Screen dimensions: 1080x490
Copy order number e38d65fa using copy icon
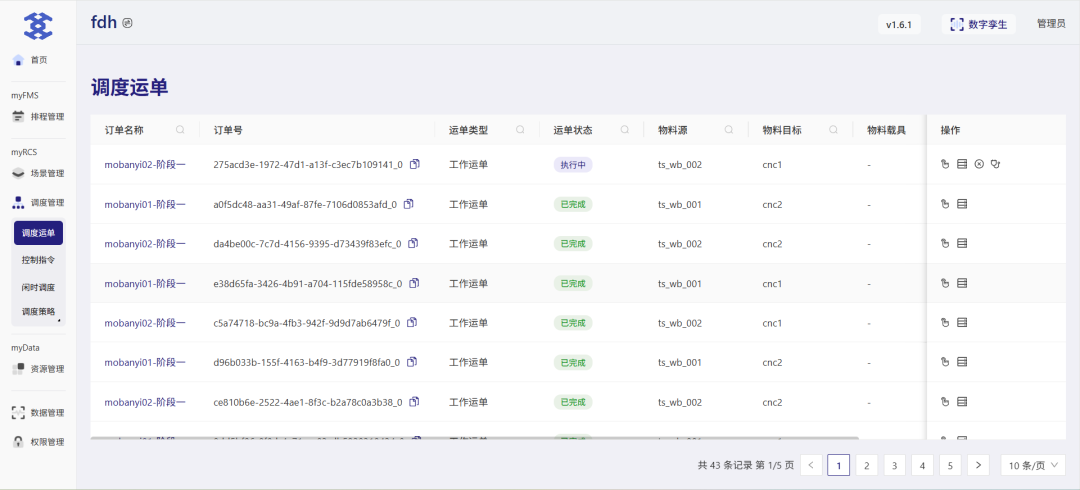413,283
